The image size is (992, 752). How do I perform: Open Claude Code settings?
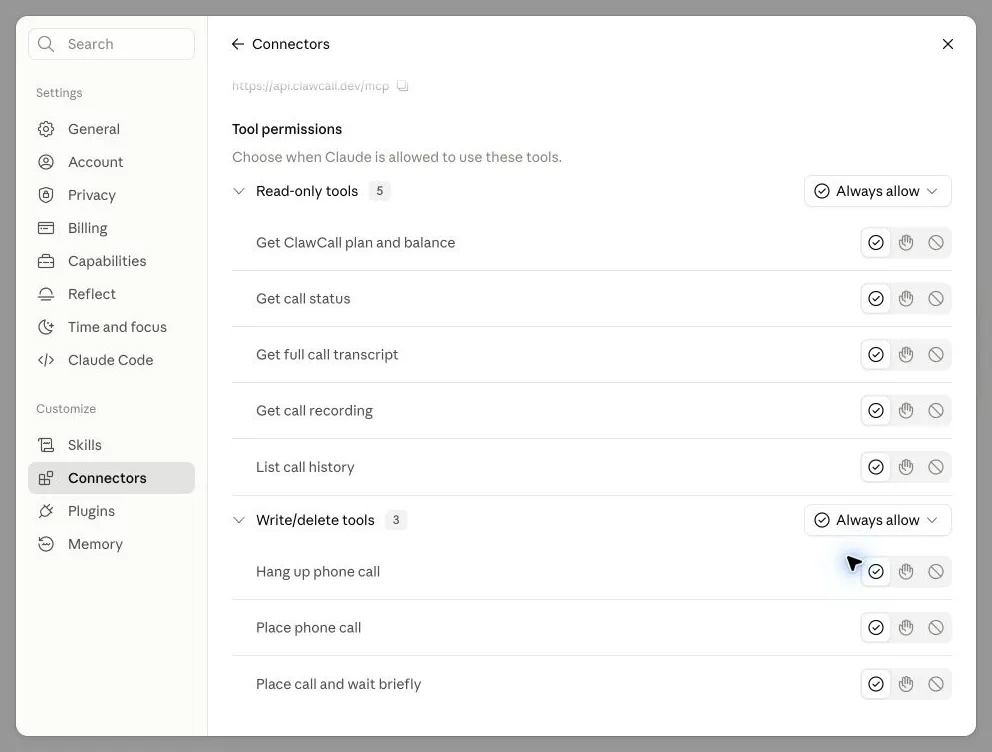pyautogui.click(x=111, y=360)
